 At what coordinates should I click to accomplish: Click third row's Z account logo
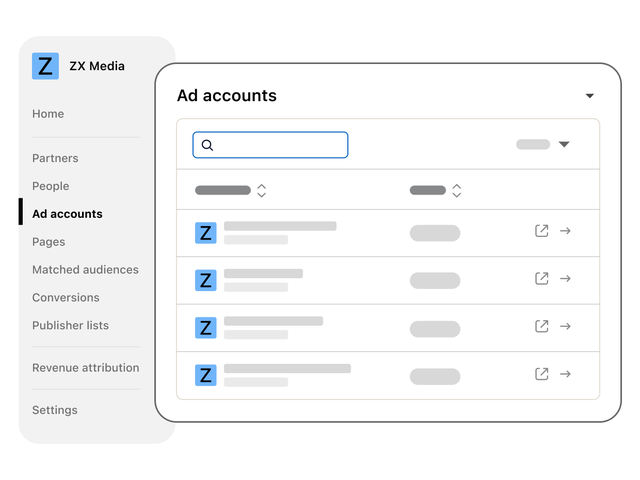coord(206,328)
